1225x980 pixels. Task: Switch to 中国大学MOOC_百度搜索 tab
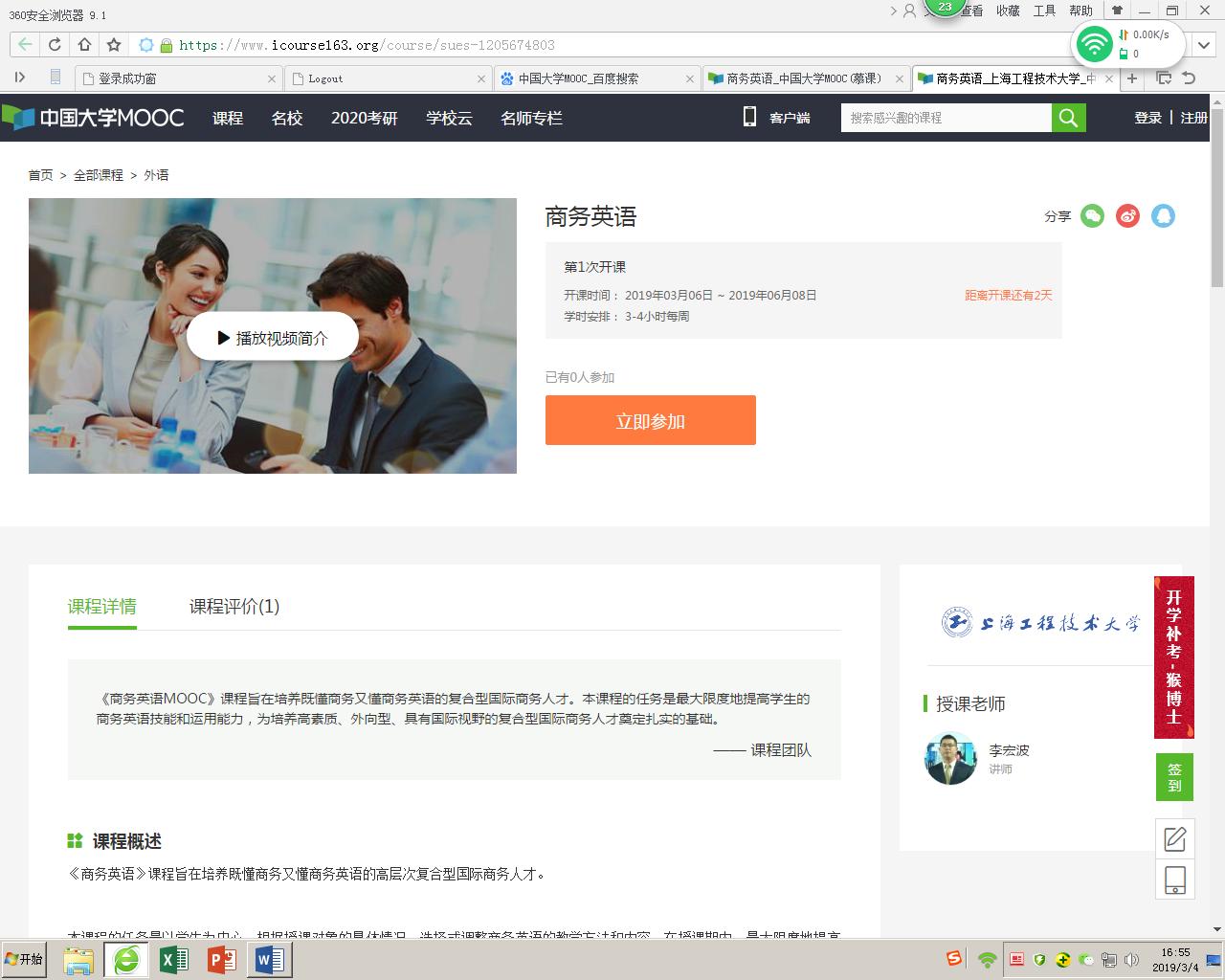coord(597,78)
